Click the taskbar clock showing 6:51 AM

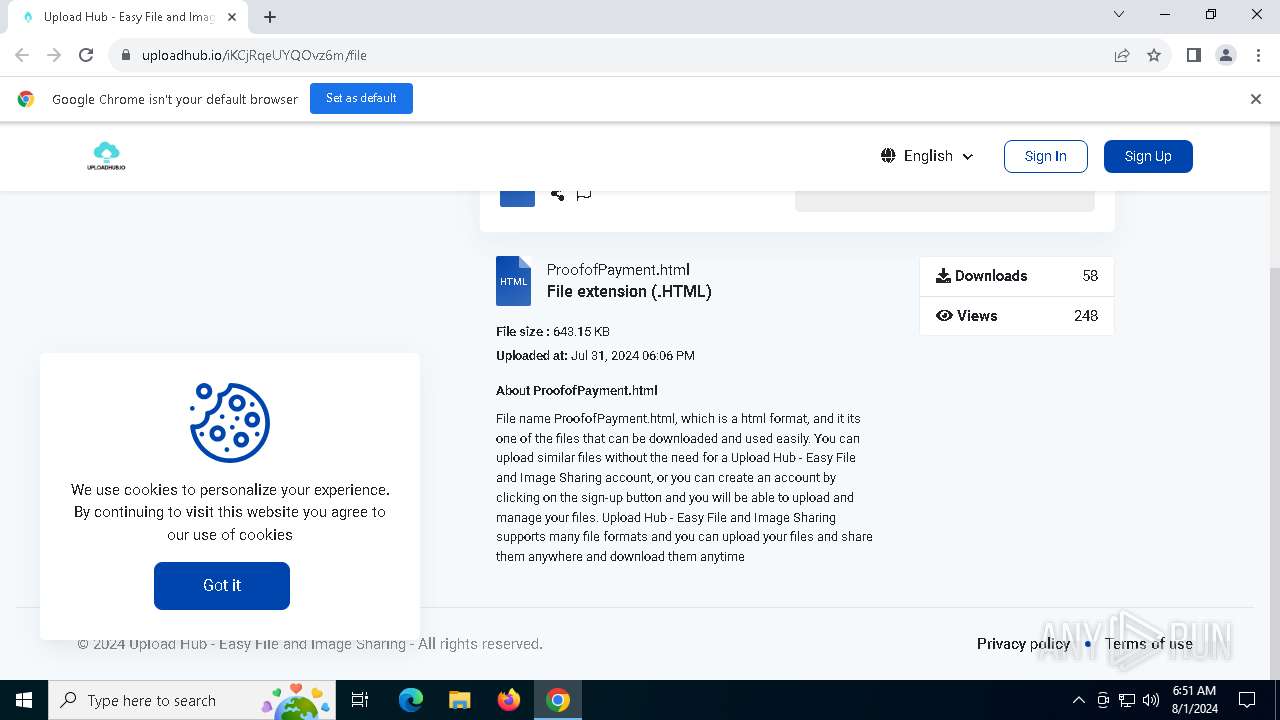pos(1194,700)
